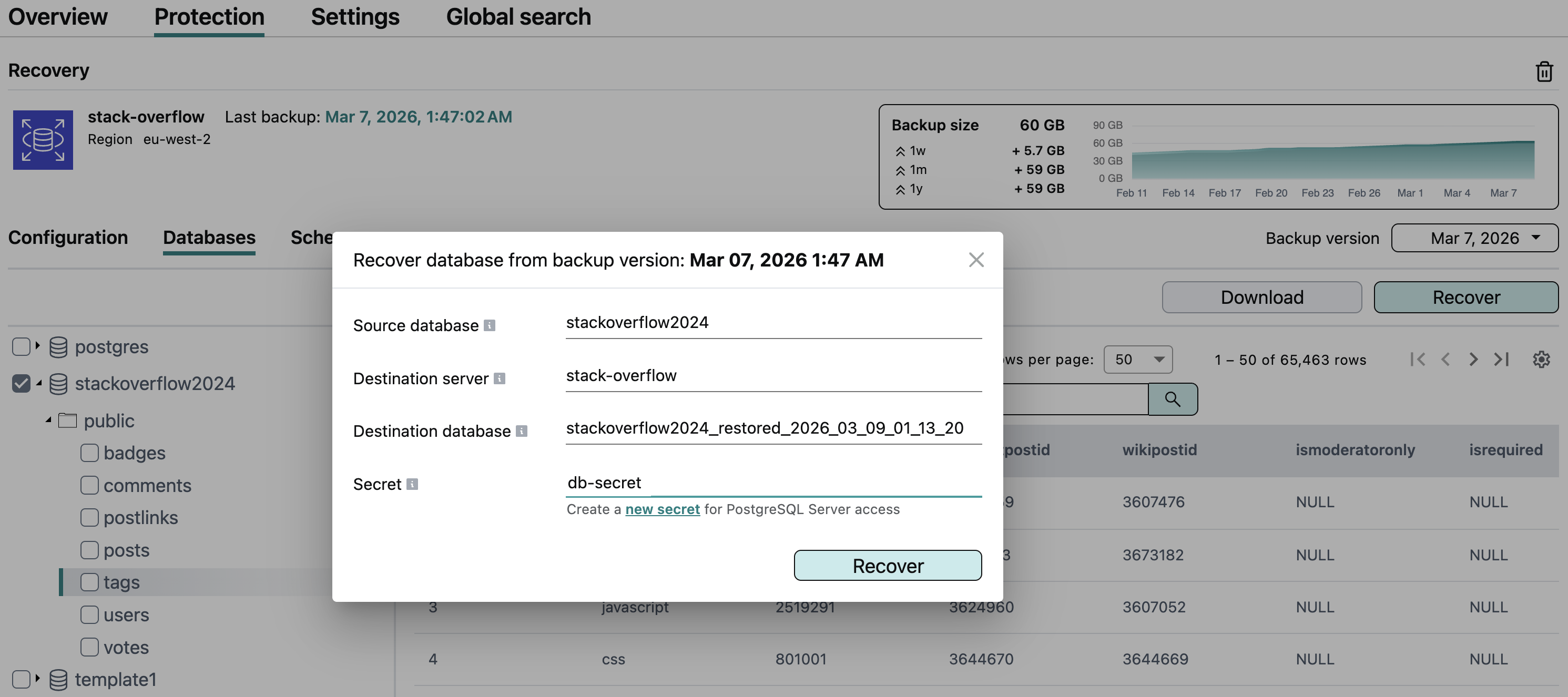The image size is (1568, 697).
Task: Click Source database info icon
Action: (490, 326)
